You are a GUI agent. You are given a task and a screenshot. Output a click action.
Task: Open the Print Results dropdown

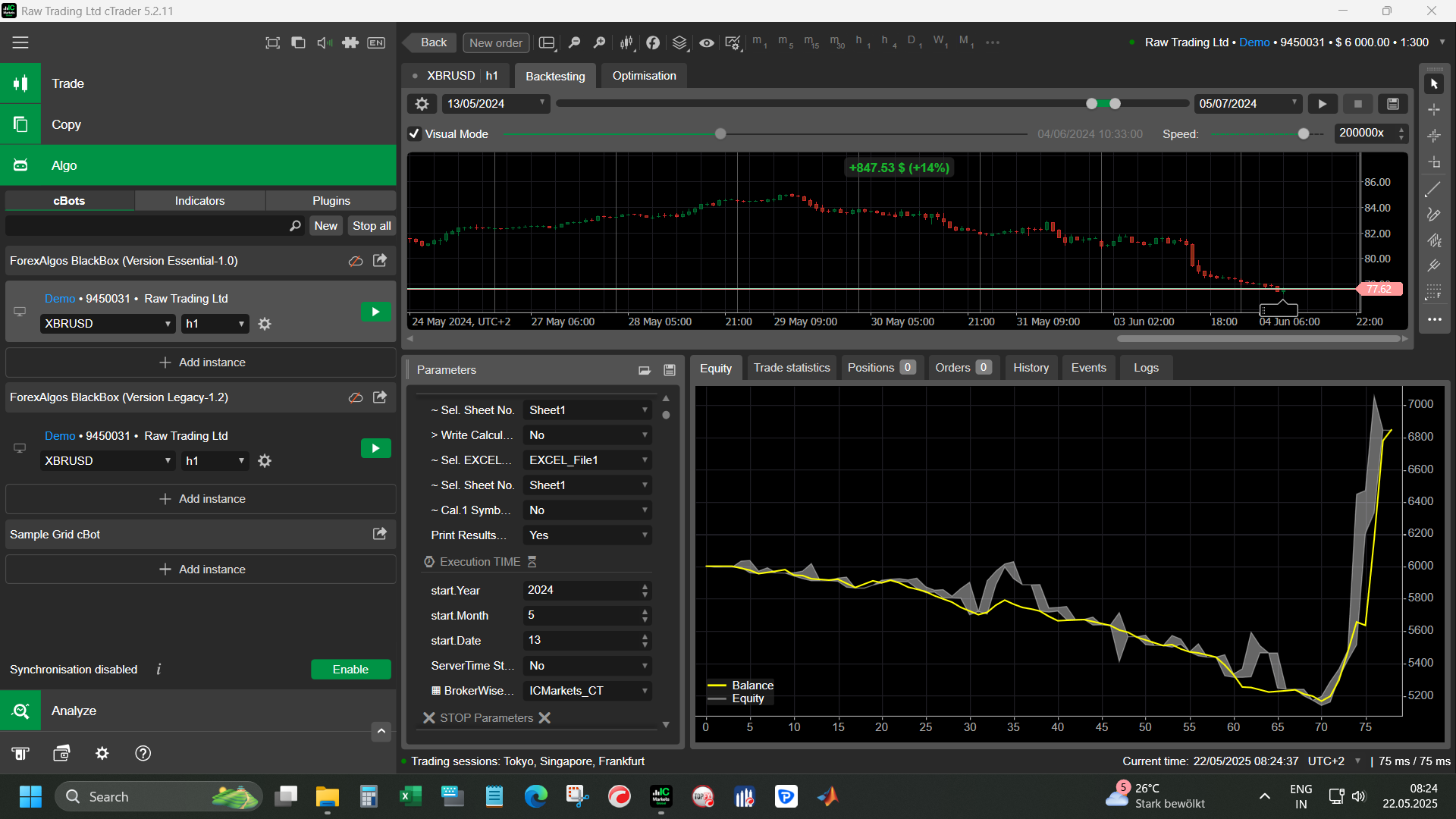[587, 535]
